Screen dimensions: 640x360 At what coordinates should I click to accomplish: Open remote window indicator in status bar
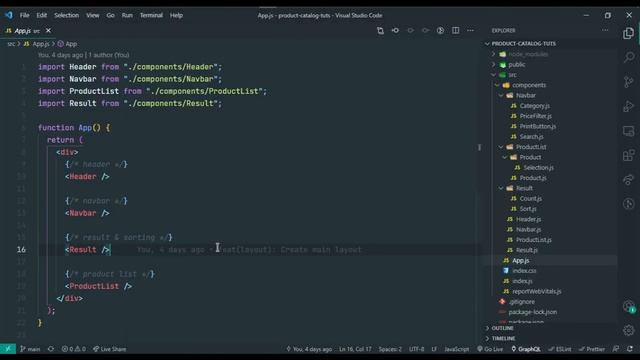(8, 349)
